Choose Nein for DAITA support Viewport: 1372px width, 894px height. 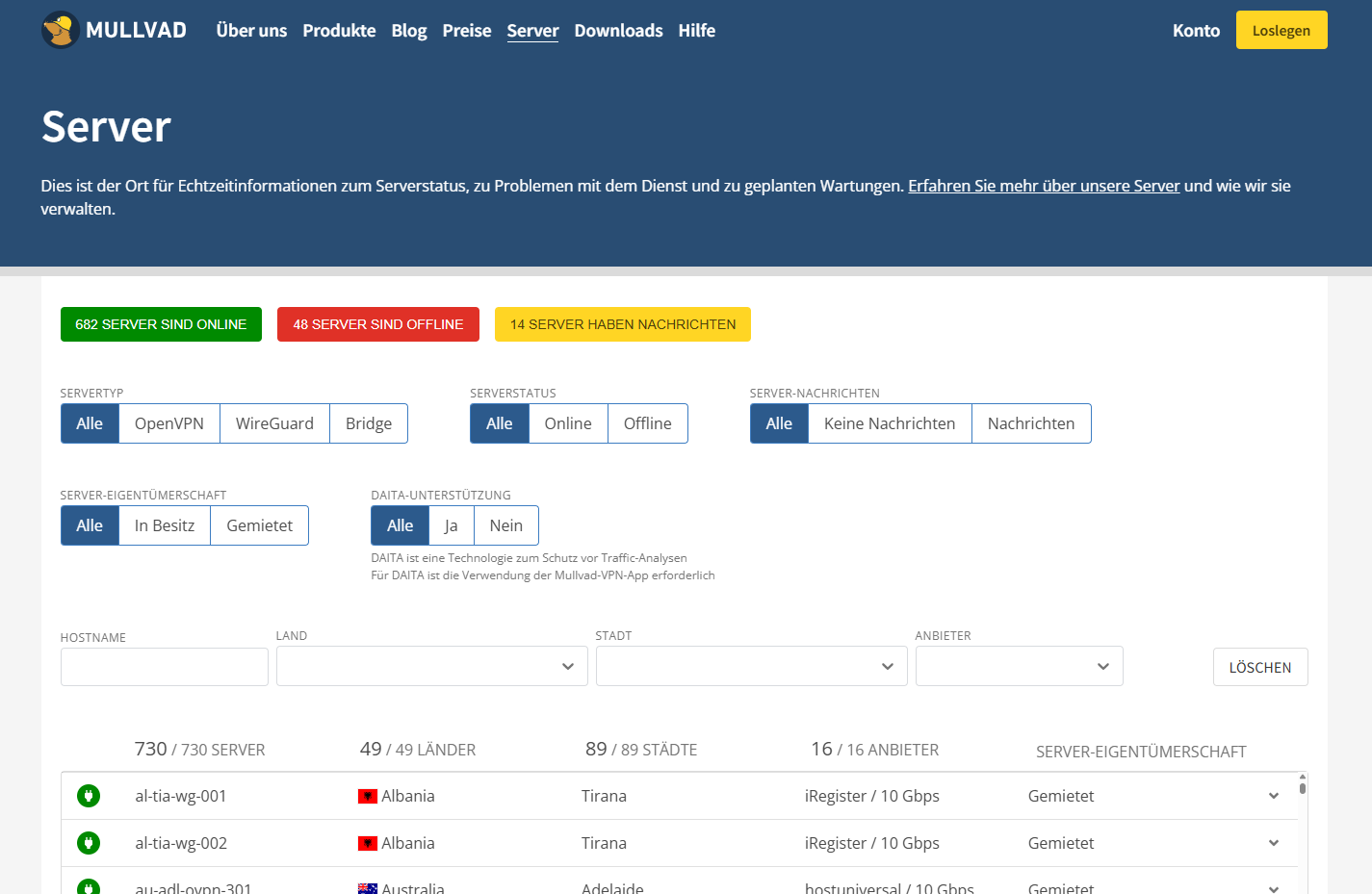tap(506, 525)
